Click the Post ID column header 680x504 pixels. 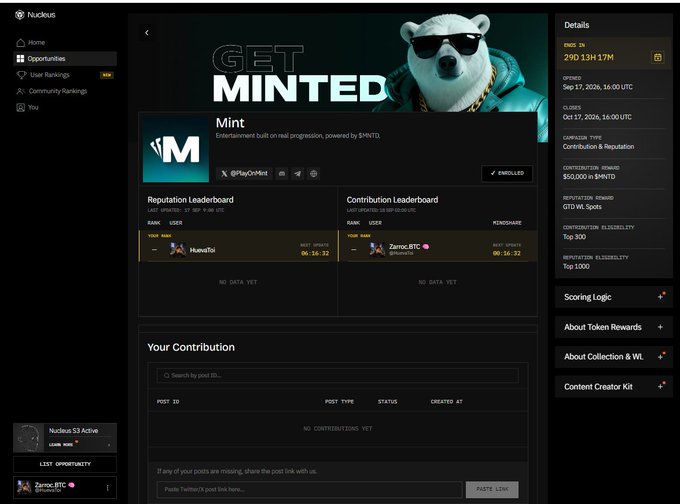coord(168,402)
